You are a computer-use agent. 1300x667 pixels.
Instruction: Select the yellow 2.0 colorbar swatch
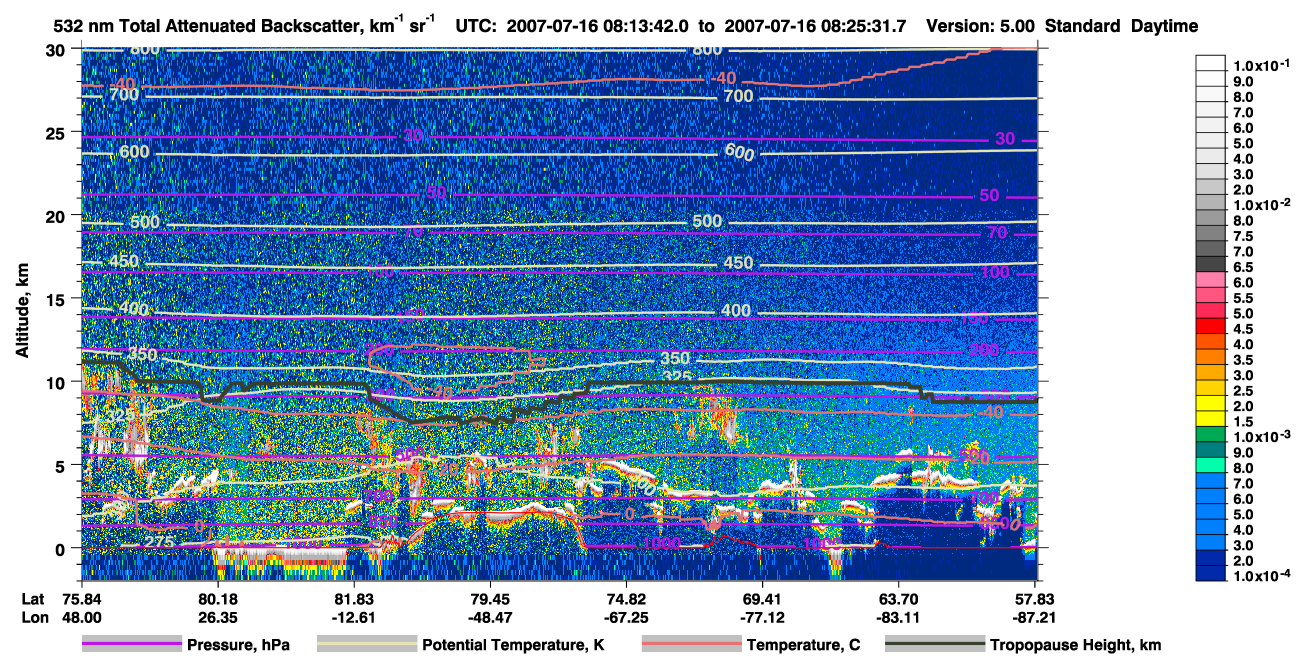point(1211,403)
